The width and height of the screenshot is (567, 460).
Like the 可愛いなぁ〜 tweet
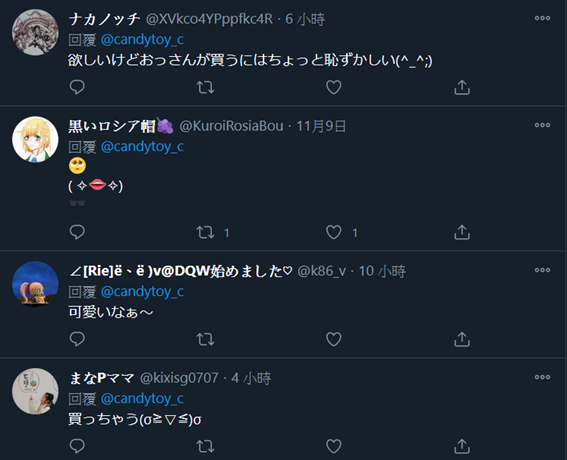333,339
